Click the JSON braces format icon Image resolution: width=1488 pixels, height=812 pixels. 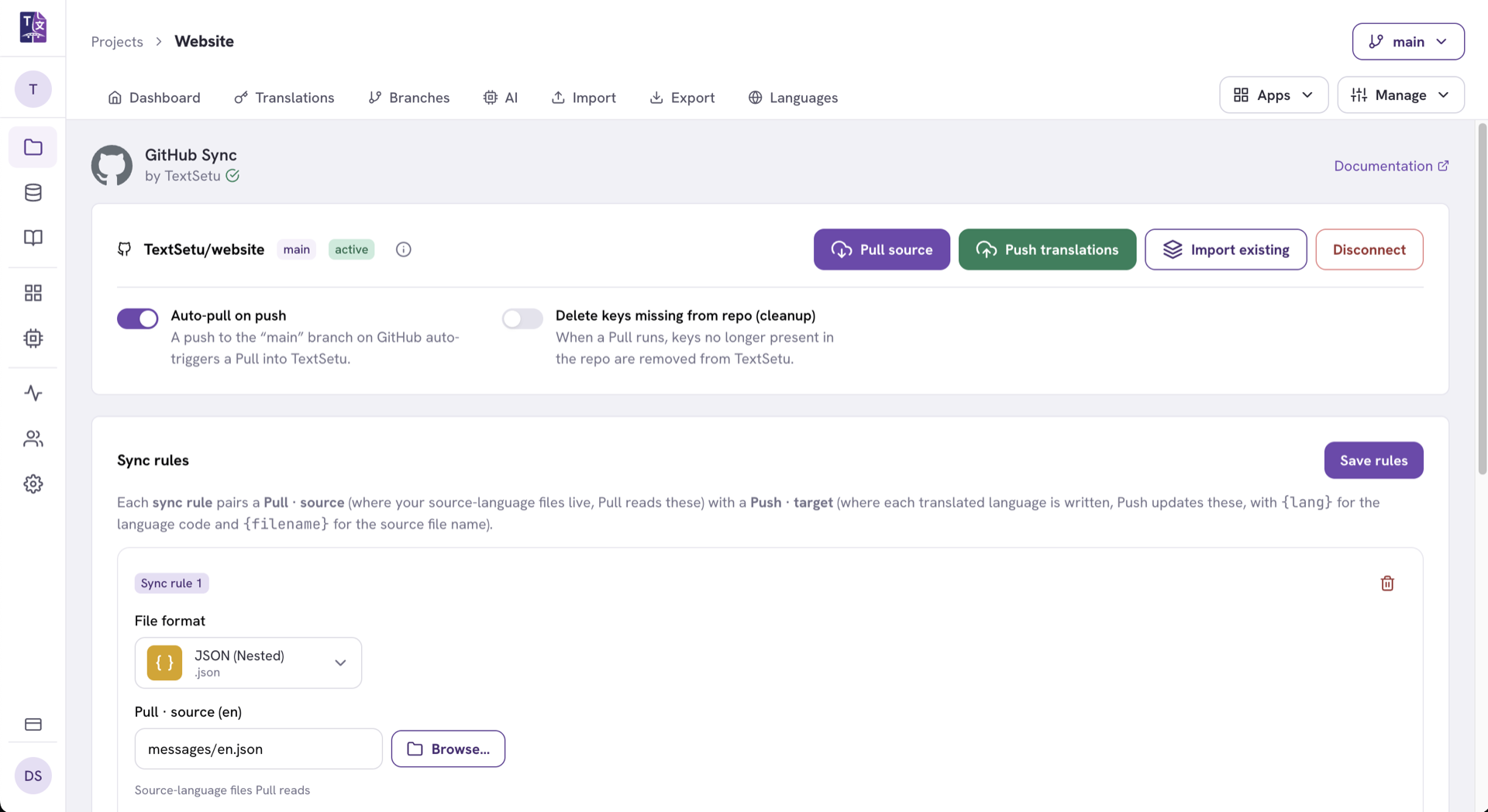click(164, 663)
